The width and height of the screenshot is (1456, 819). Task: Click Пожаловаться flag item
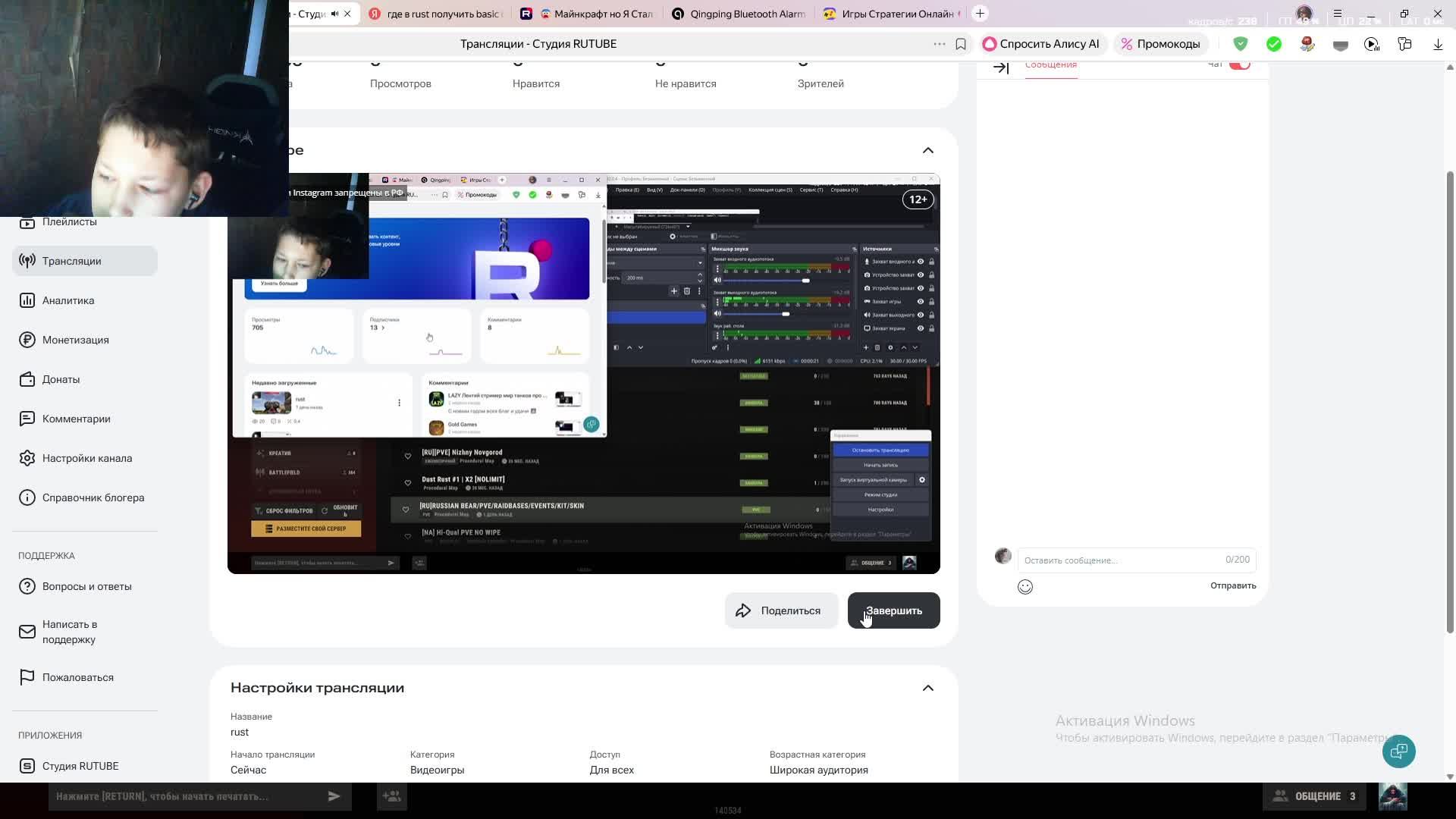[x=85, y=677]
